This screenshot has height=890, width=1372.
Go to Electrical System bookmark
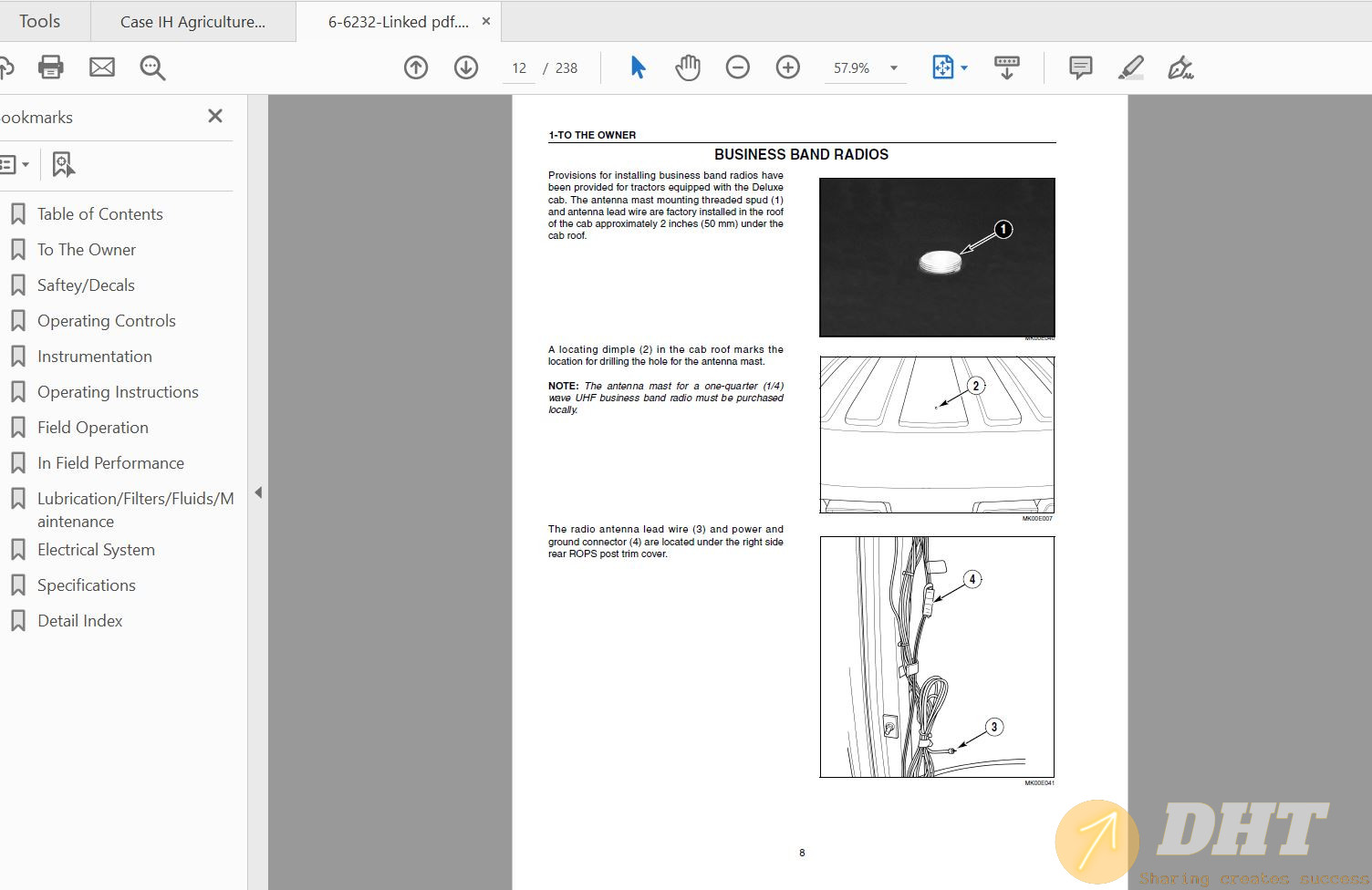tap(96, 550)
